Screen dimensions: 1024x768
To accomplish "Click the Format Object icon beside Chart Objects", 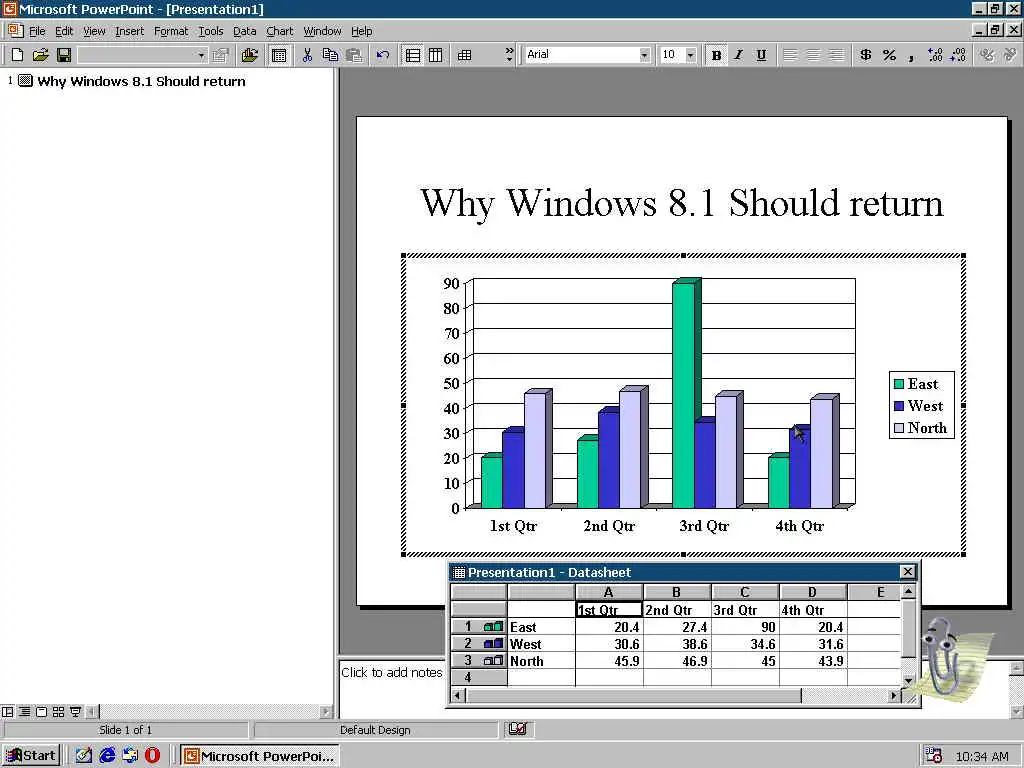I will [221, 55].
